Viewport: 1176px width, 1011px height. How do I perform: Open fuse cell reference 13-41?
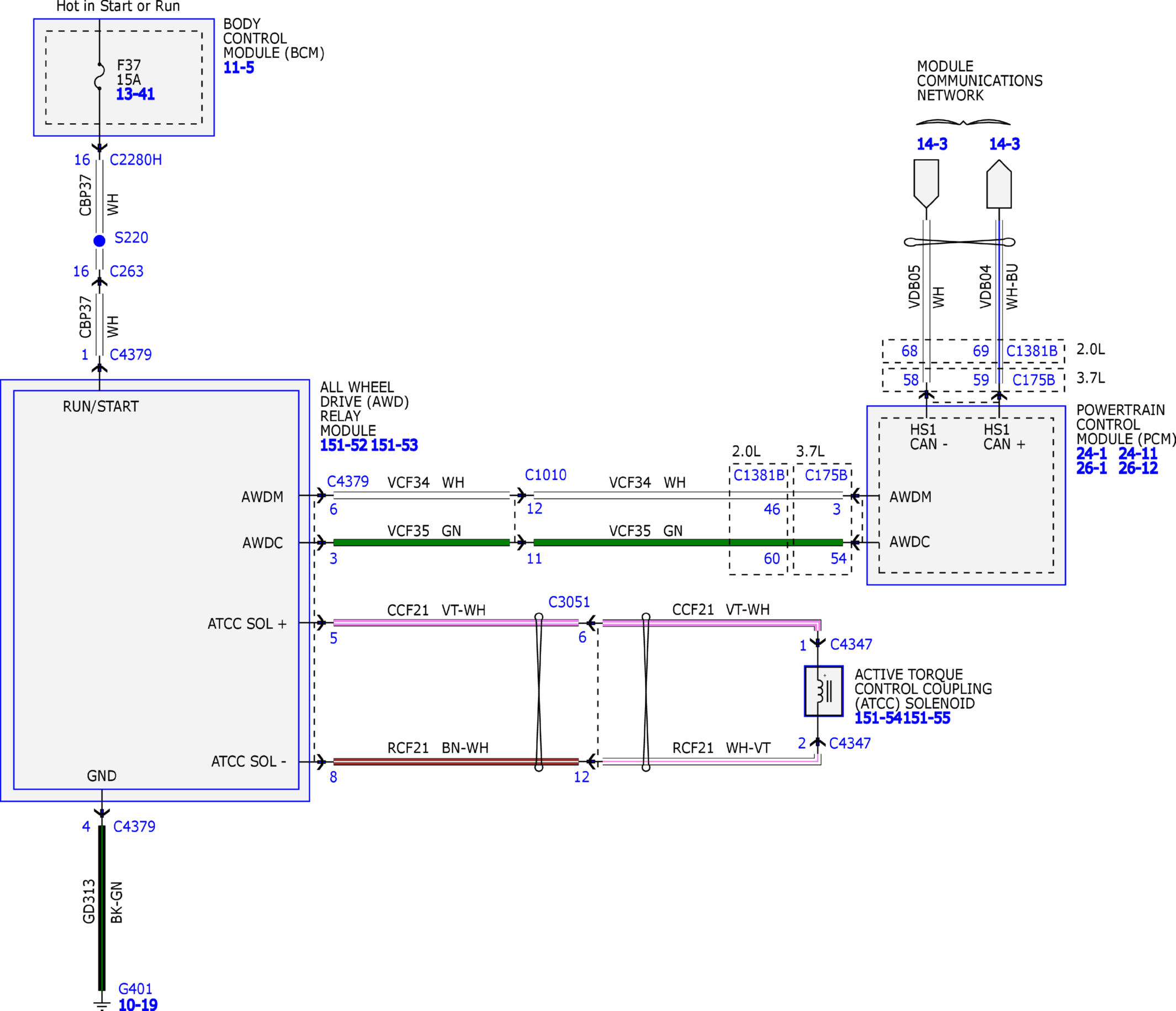[135, 94]
